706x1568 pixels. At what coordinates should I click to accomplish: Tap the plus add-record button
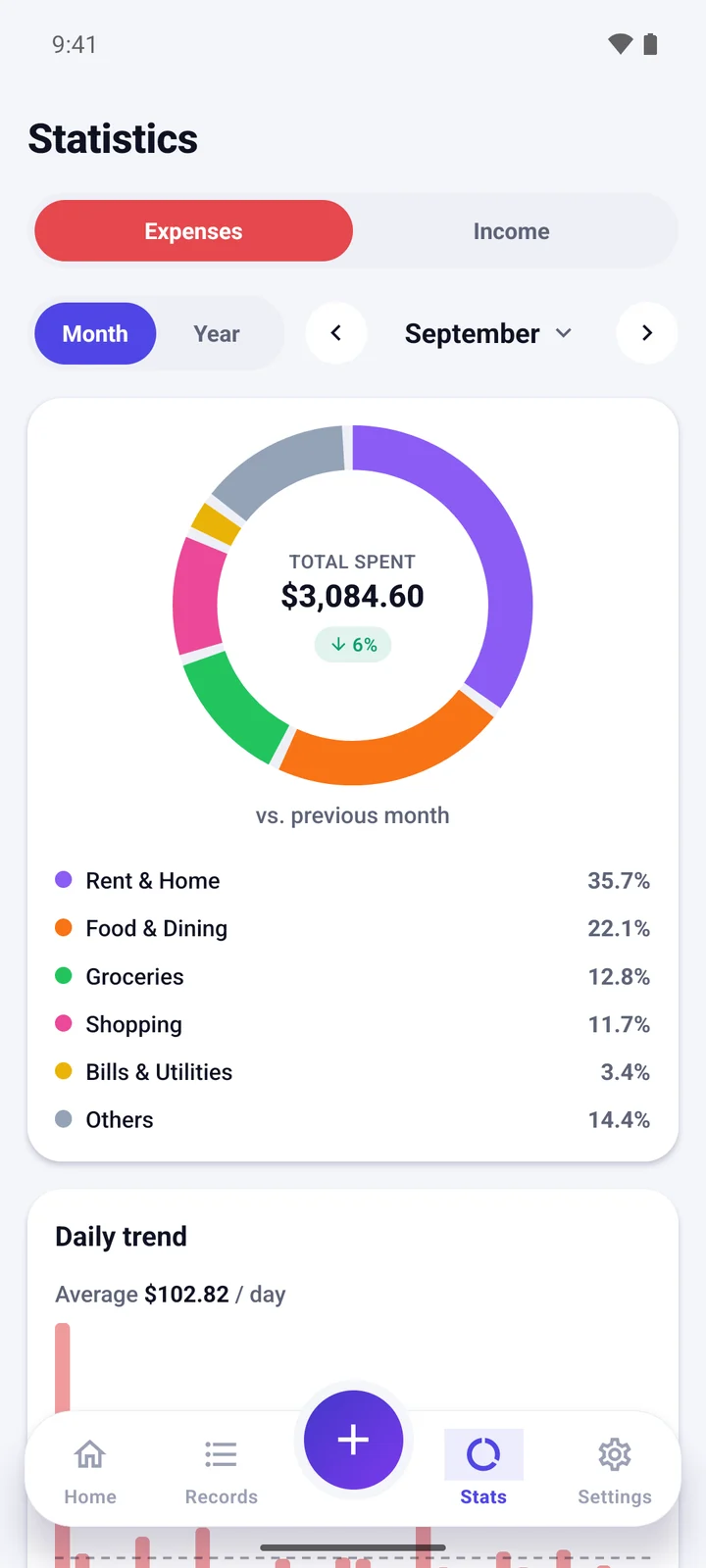(x=353, y=1440)
